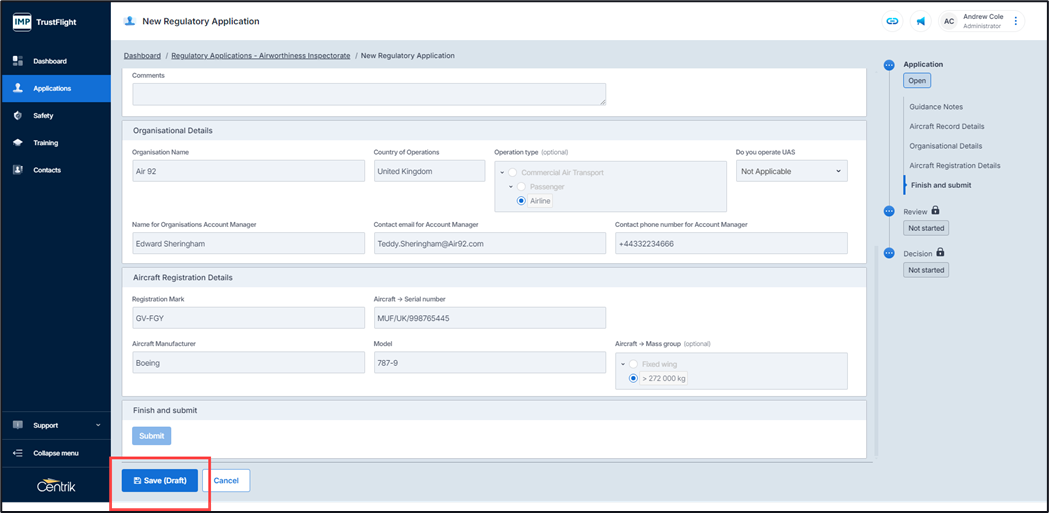Click the Training graduation cap icon
The image size is (1049, 513).
[x=18, y=143]
